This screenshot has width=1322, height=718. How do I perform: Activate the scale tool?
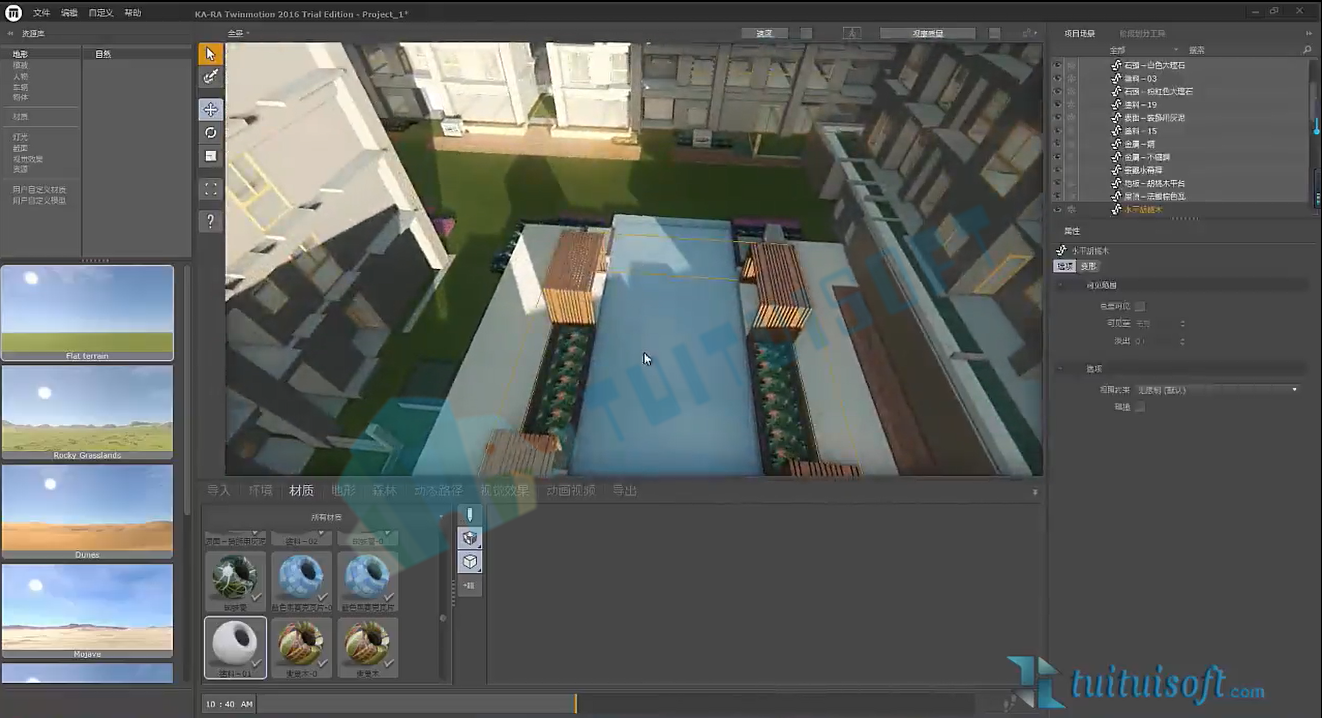tap(210, 155)
